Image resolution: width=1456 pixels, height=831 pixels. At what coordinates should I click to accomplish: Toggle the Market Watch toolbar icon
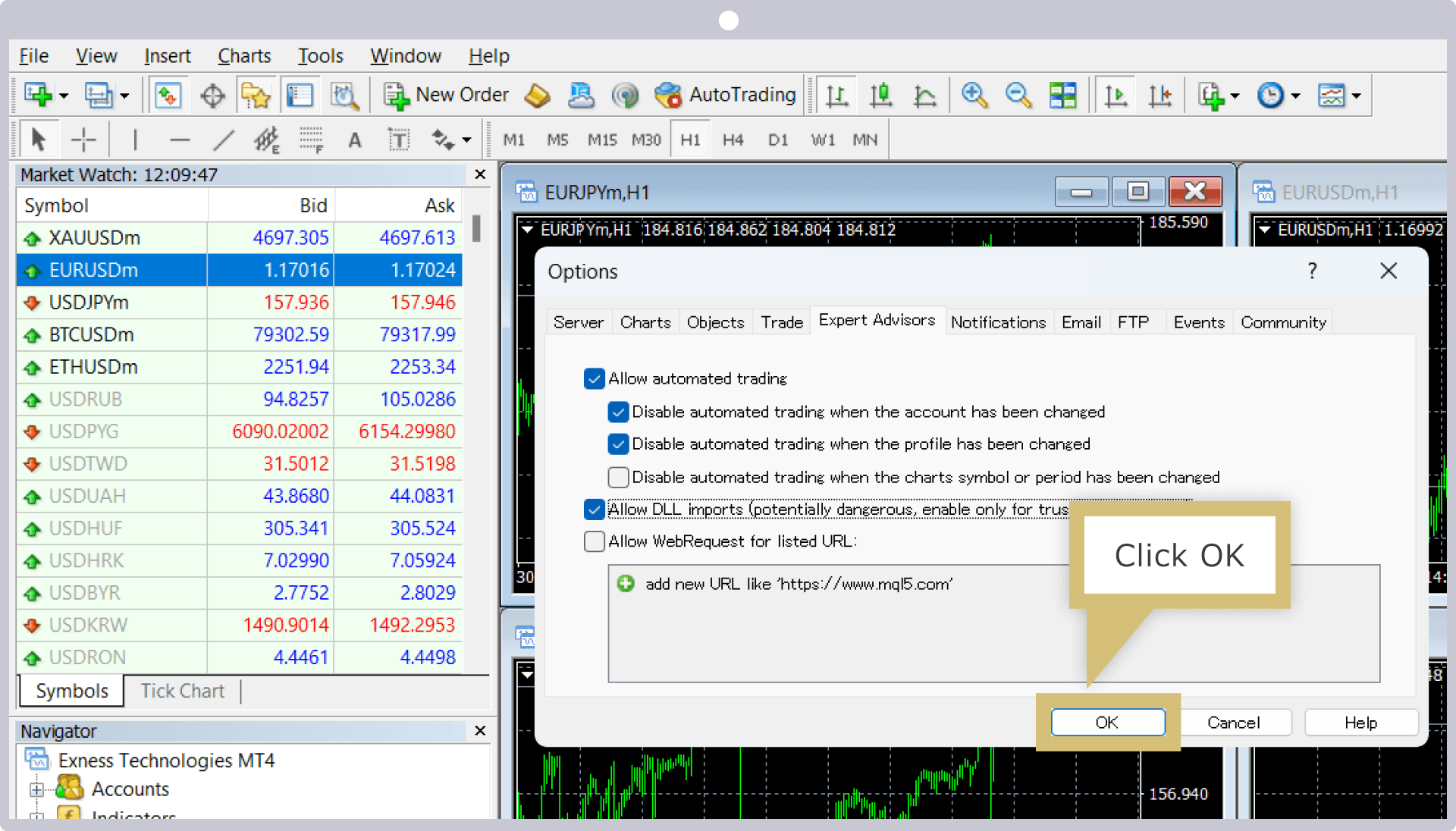pyautogui.click(x=168, y=96)
